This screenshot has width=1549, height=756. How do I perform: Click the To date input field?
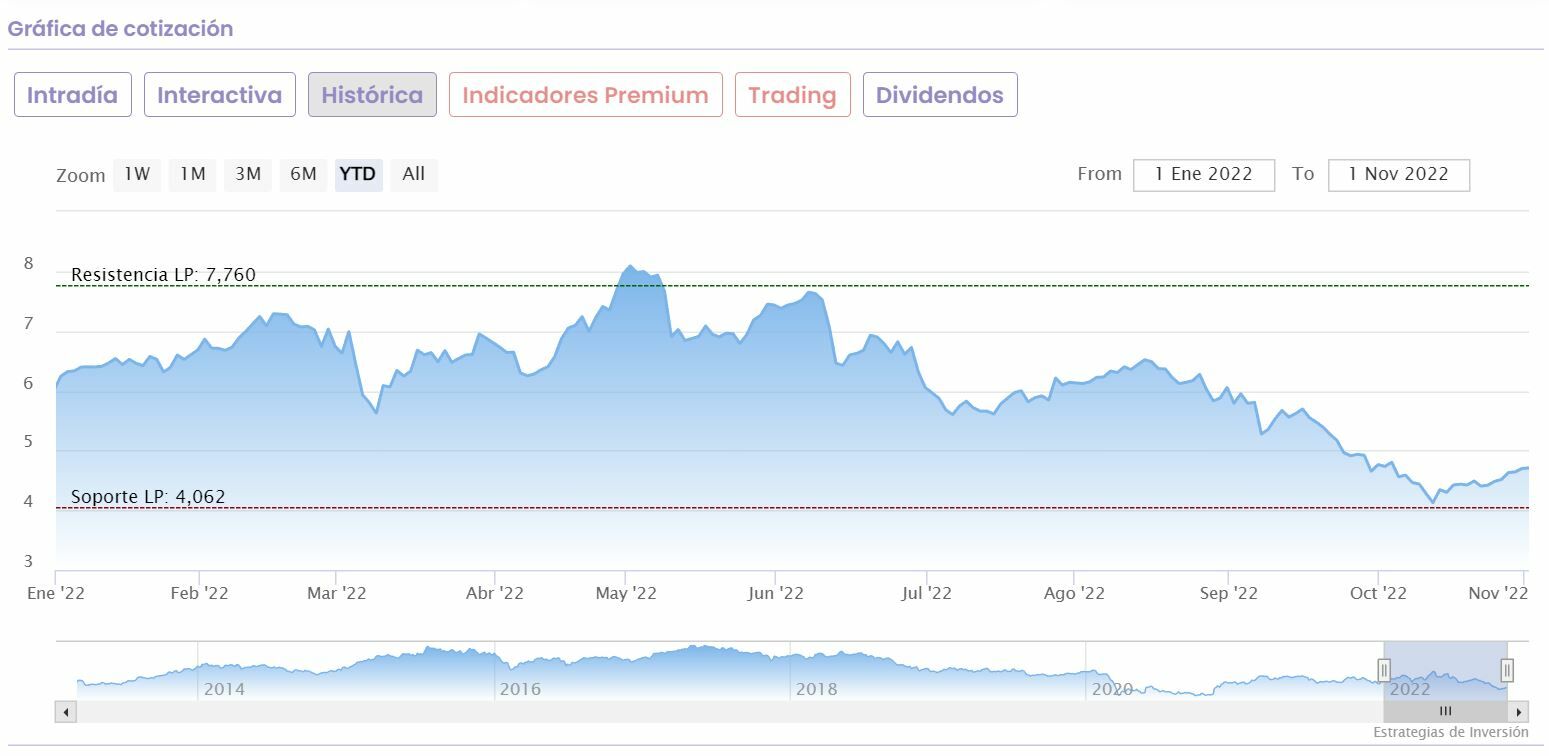tap(1398, 174)
